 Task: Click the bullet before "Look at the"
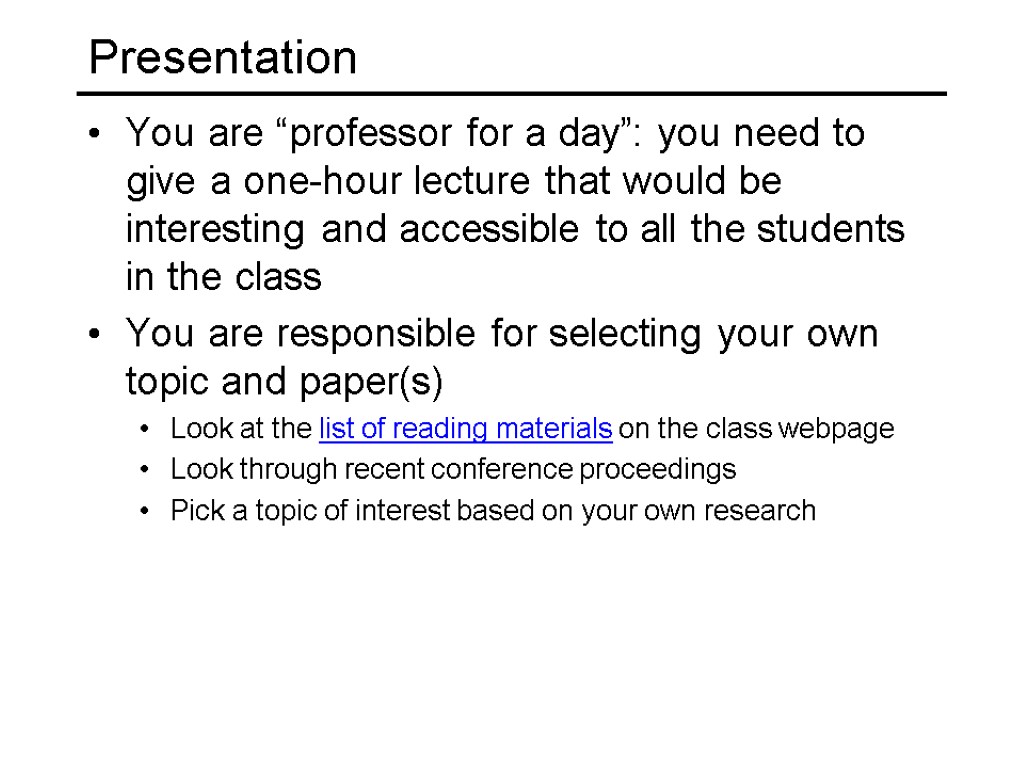pyautogui.click(x=148, y=431)
